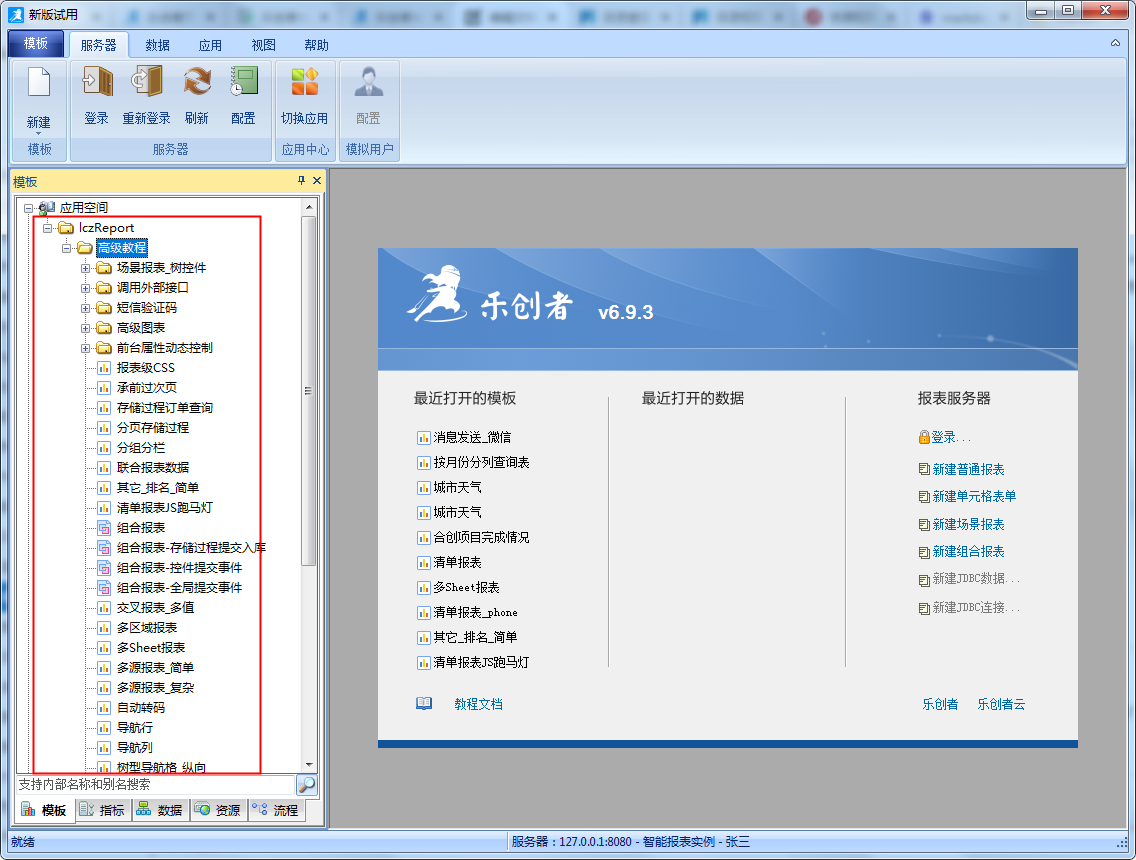Screen dimensions: 1136x860
Task: Pin the 模板 panel with pushpin icon
Action: (301, 181)
